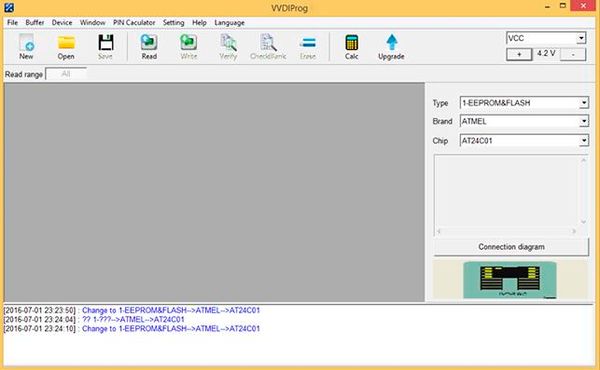Screen dimensions: 600x370
Task: Open the VCC dropdown selector
Action: tap(546, 38)
